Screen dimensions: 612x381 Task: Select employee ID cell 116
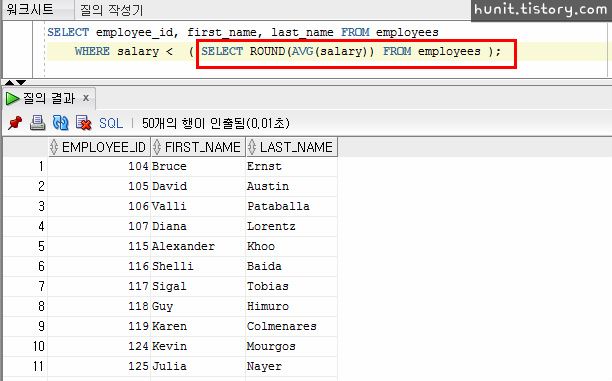point(99,266)
